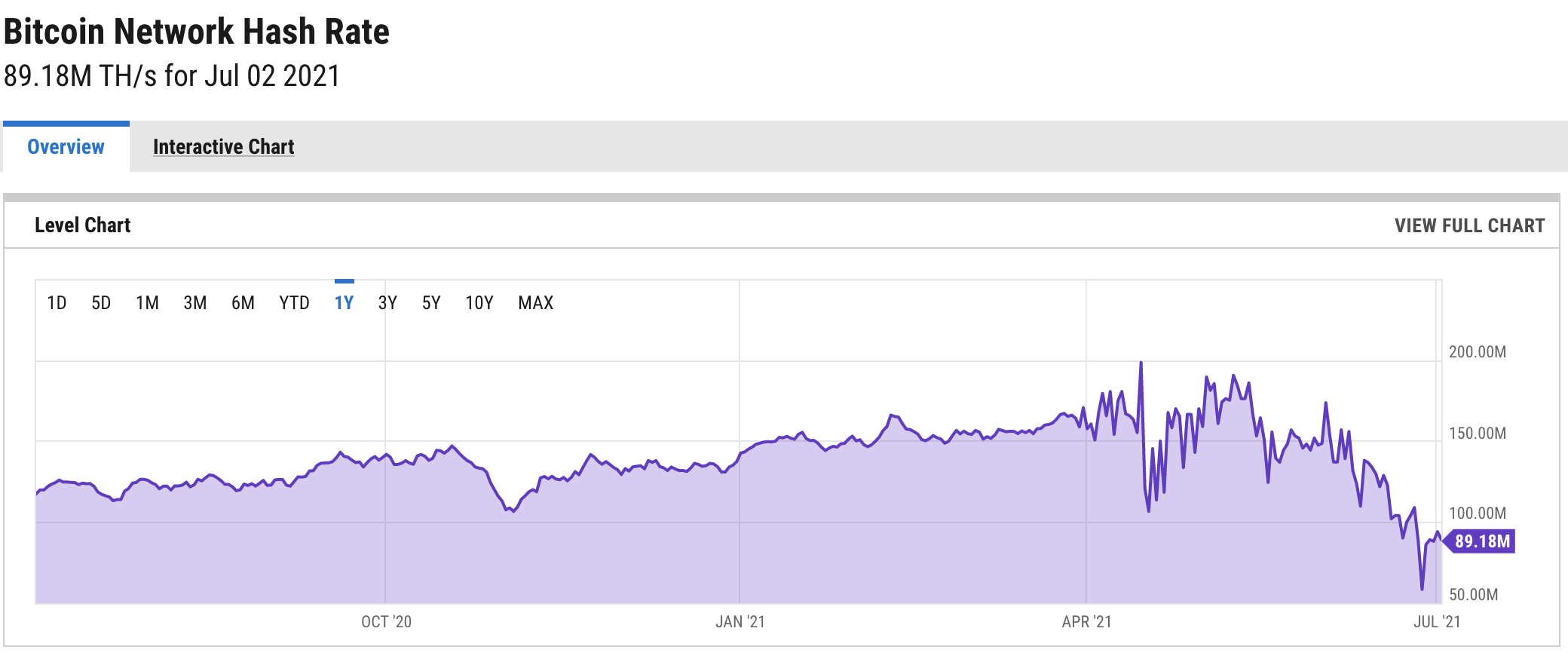Select the MAX time range

(535, 303)
